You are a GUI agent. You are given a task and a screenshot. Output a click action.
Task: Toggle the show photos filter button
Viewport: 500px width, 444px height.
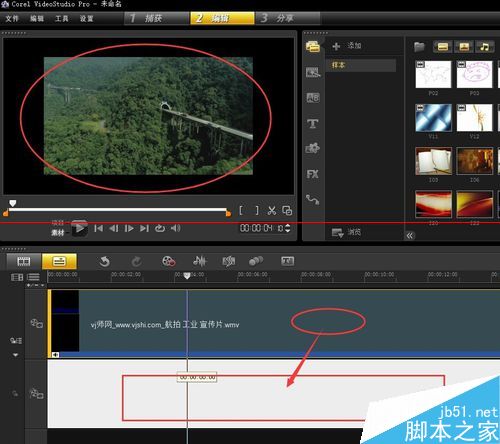tap(464, 47)
